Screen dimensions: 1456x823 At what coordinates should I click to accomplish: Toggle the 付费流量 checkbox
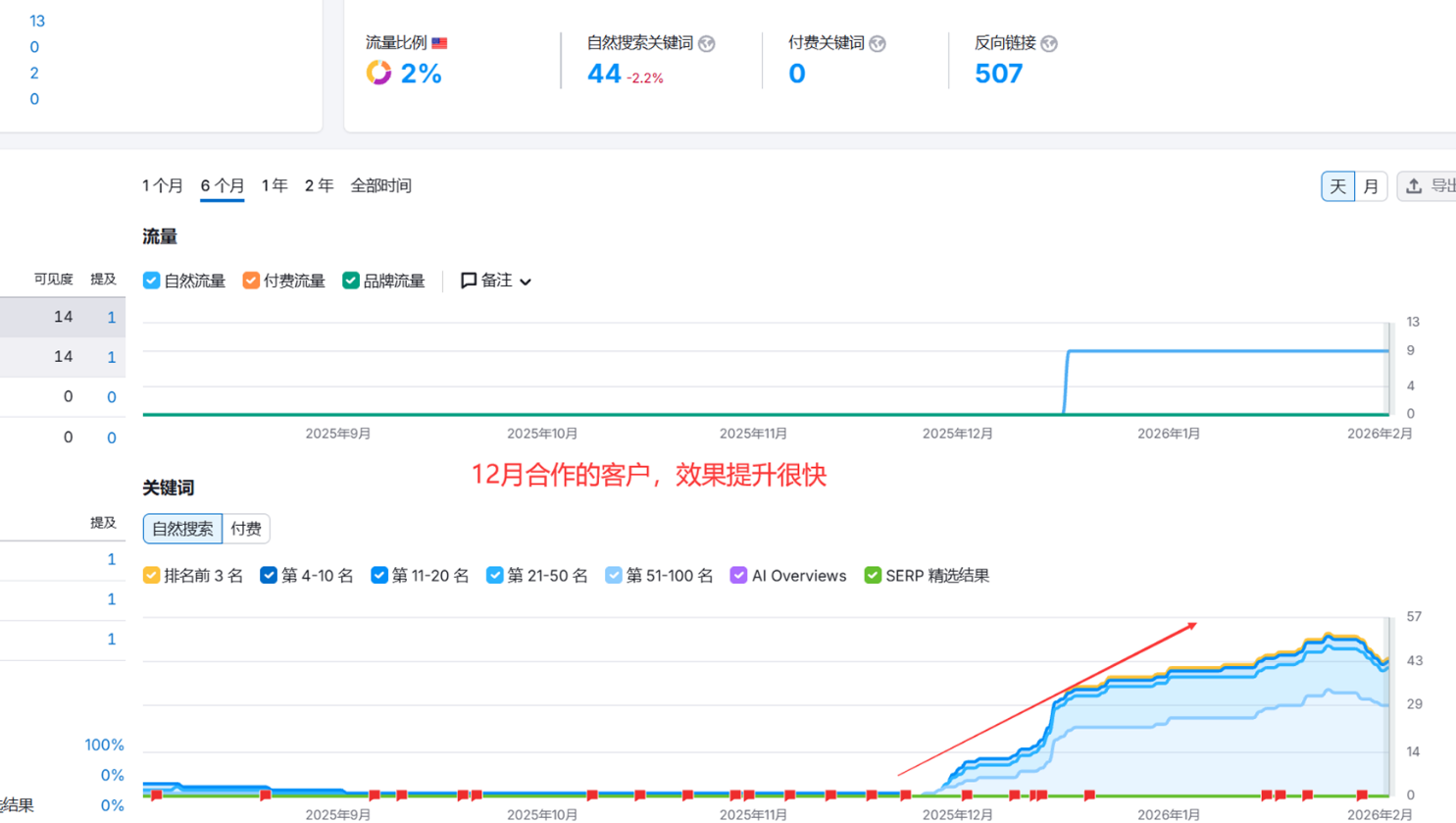point(251,281)
